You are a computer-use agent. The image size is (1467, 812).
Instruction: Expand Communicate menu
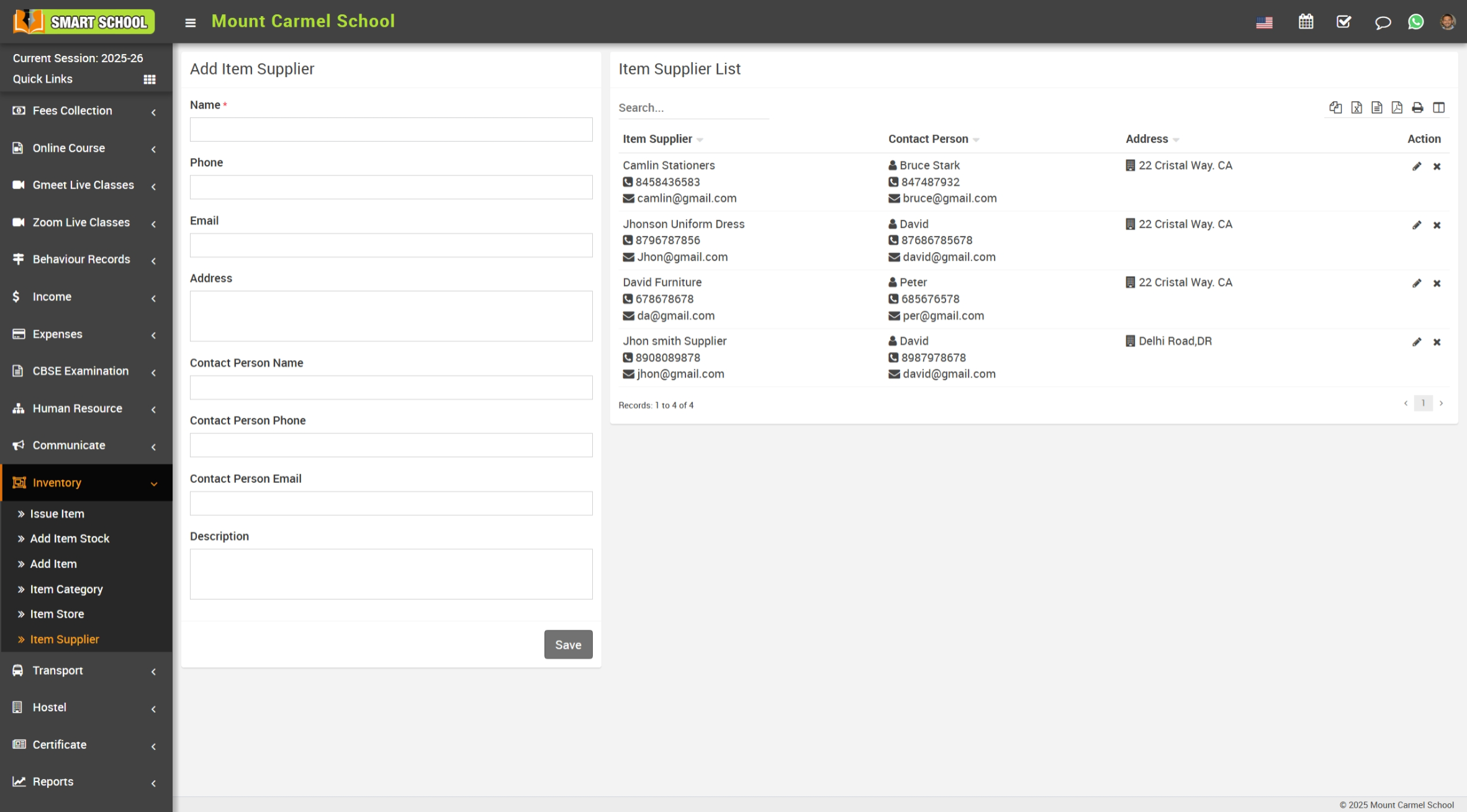click(x=86, y=445)
